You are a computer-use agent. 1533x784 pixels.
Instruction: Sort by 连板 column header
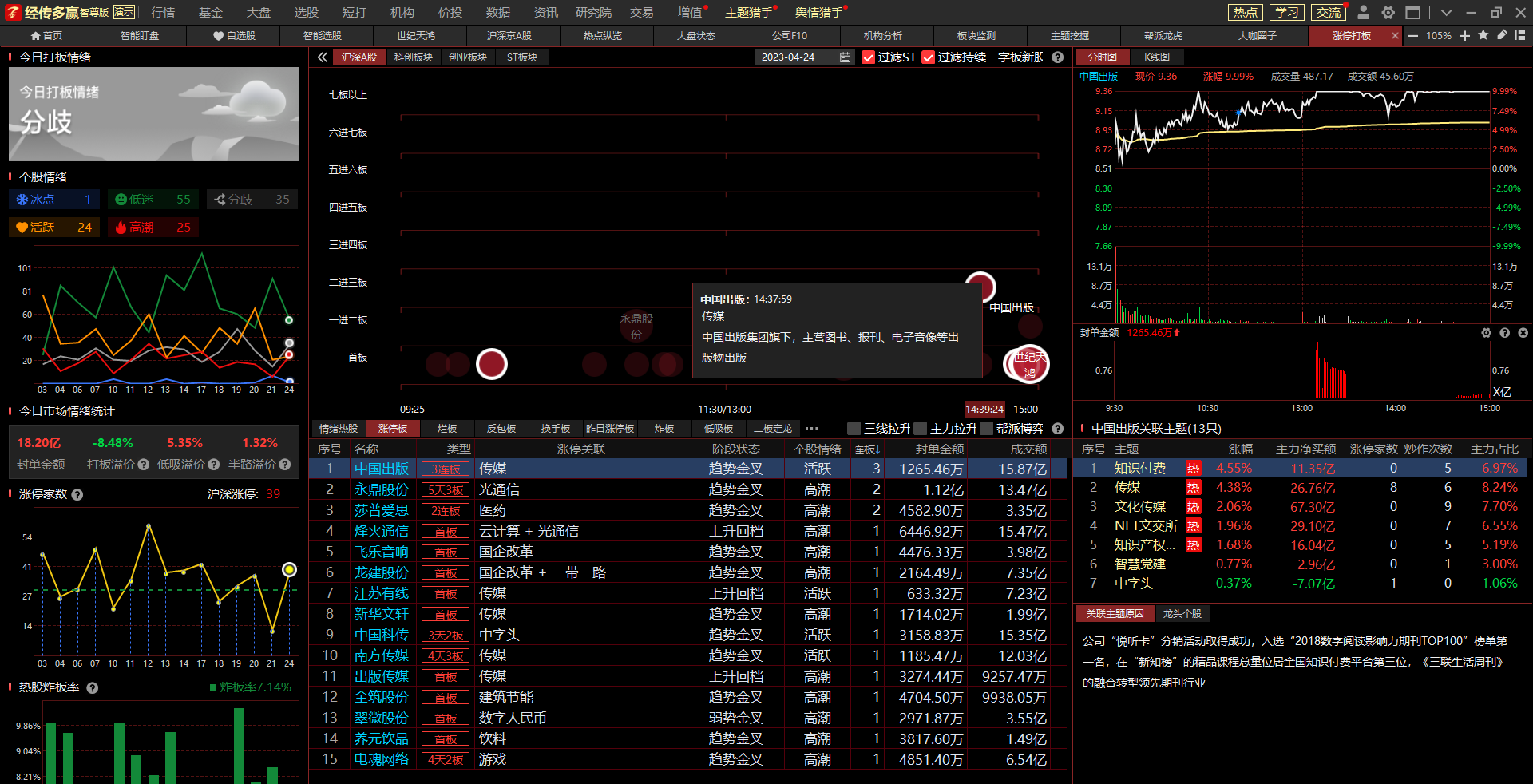[867, 449]
